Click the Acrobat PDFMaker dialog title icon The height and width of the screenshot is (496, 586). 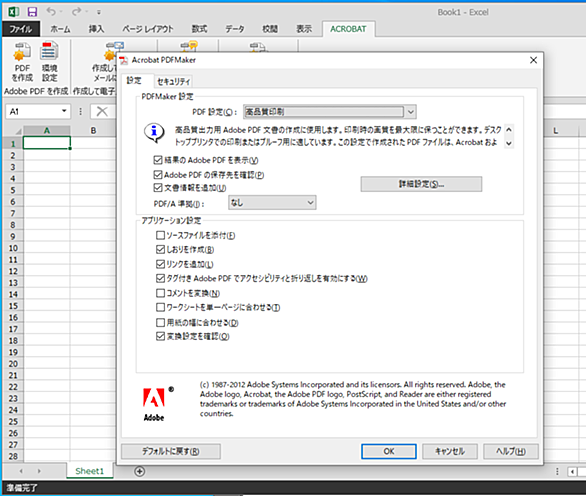(x=124, y=60)
